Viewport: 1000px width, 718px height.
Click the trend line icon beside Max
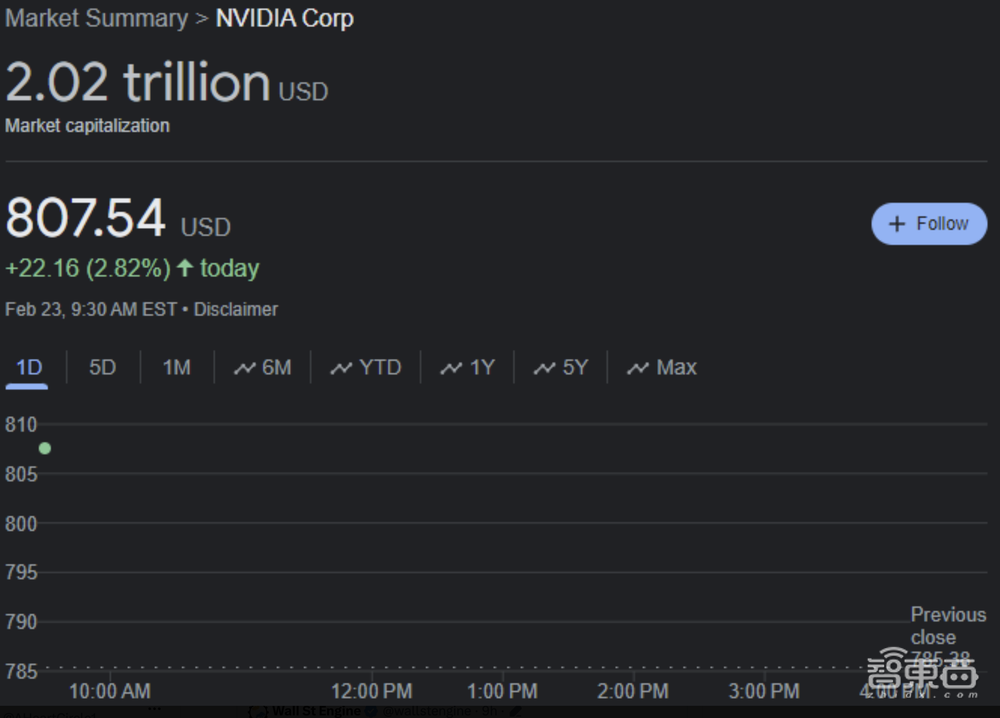click(x=638, y=368)
